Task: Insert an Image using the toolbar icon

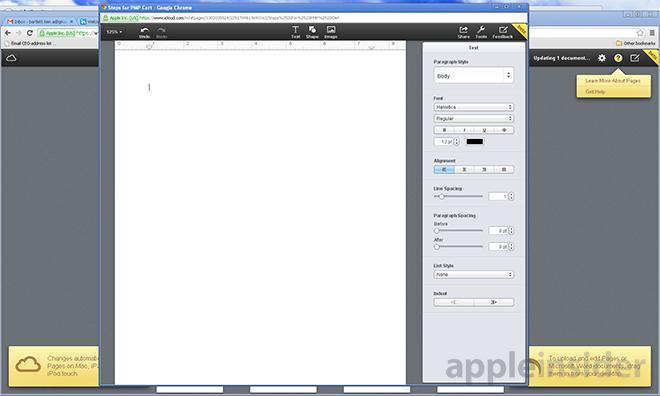Action: click(331, 32)
